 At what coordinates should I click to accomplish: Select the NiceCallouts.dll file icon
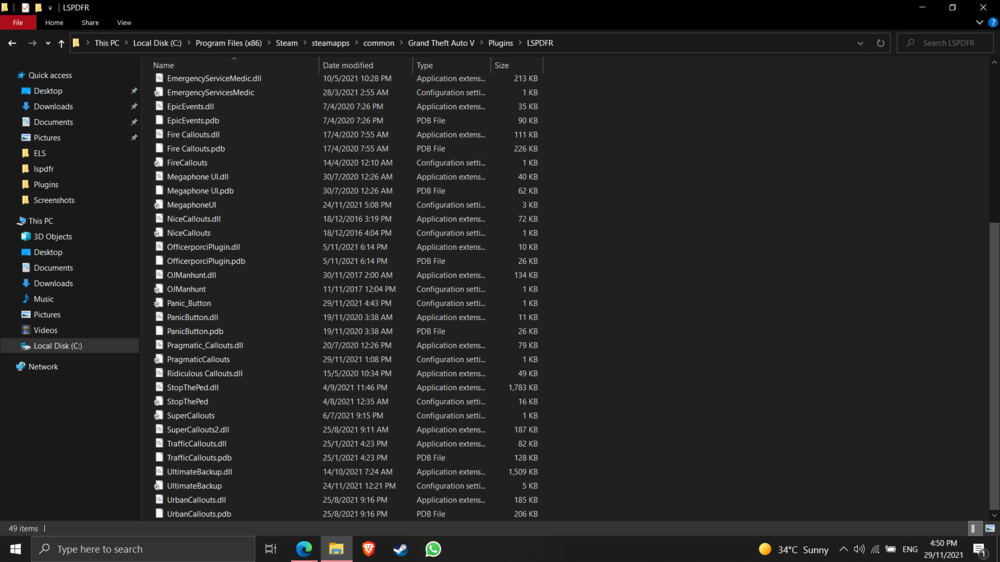[159, 219]
